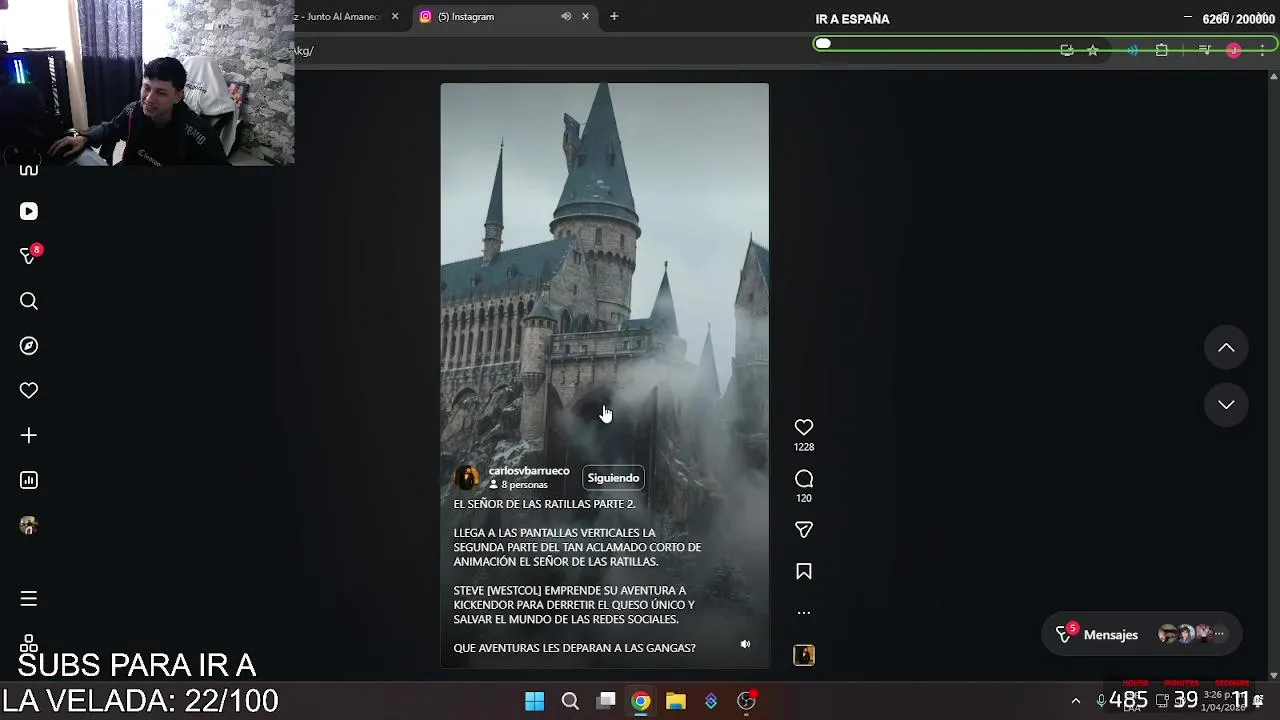1280x720 pixels.
Task: Open the Chrome profile avatar
Action: point(1234,50)
